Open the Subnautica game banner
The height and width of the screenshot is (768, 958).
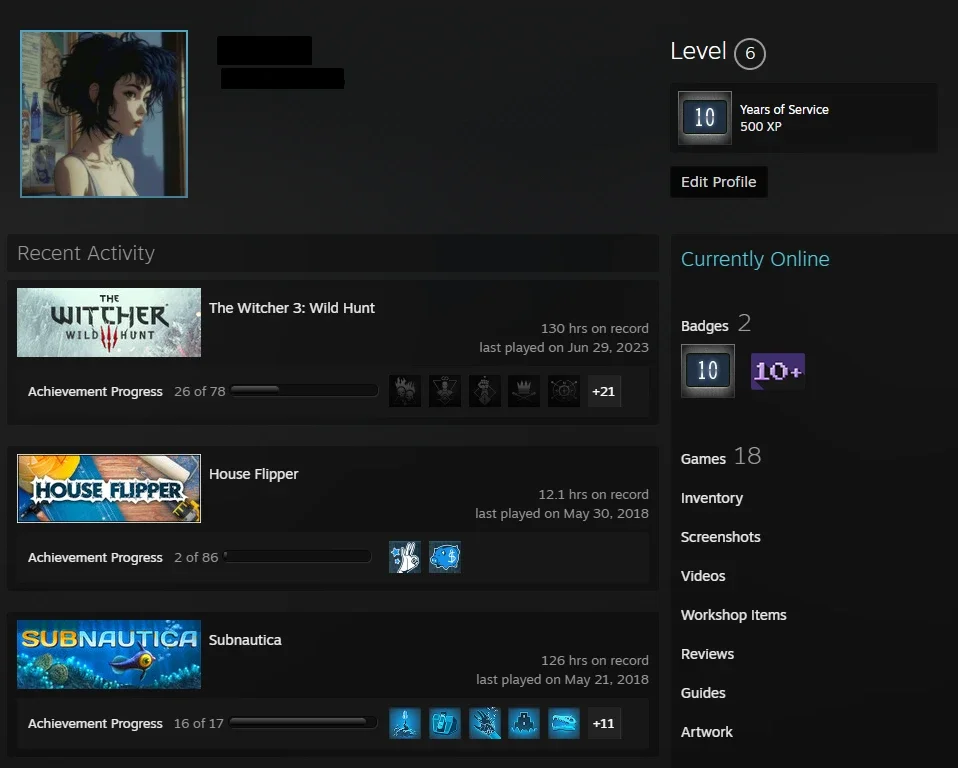point(109,654)
